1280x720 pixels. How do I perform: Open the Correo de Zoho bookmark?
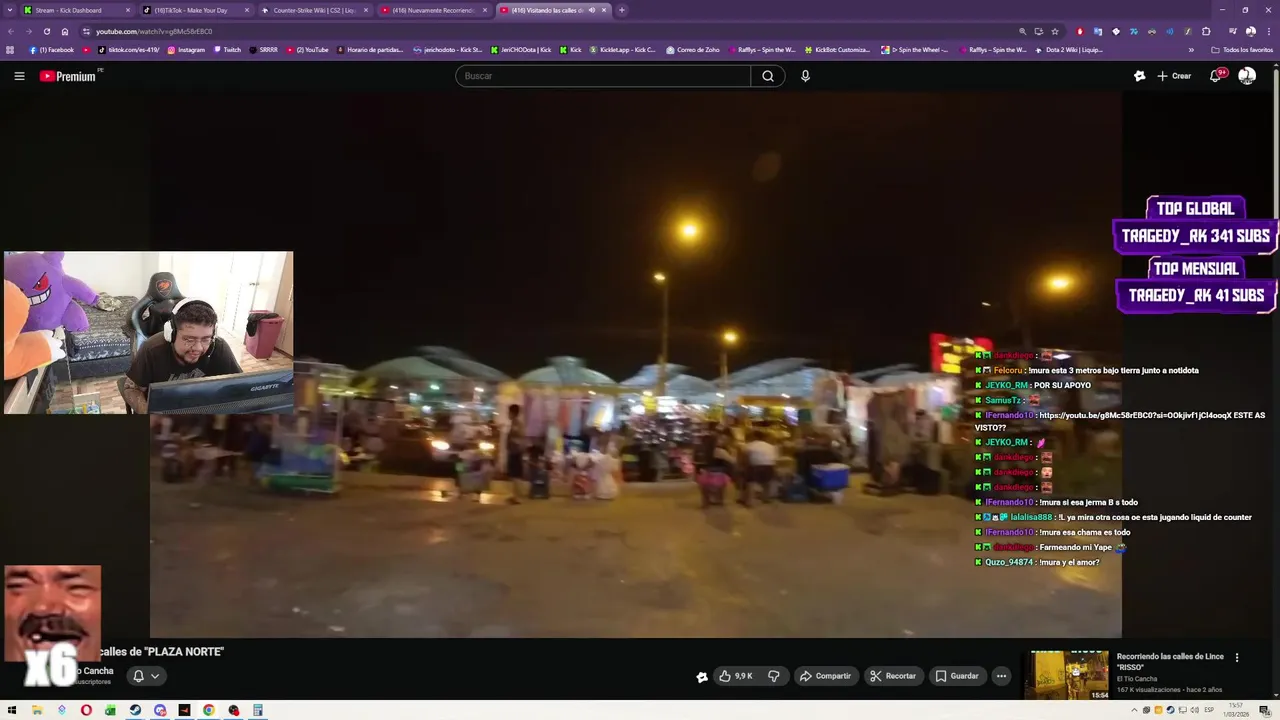click(692, 50)
